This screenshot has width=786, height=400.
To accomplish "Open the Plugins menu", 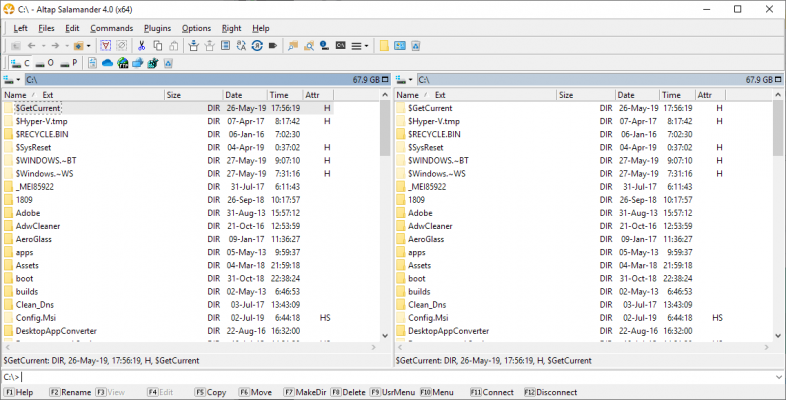I will tap(157, 28).
